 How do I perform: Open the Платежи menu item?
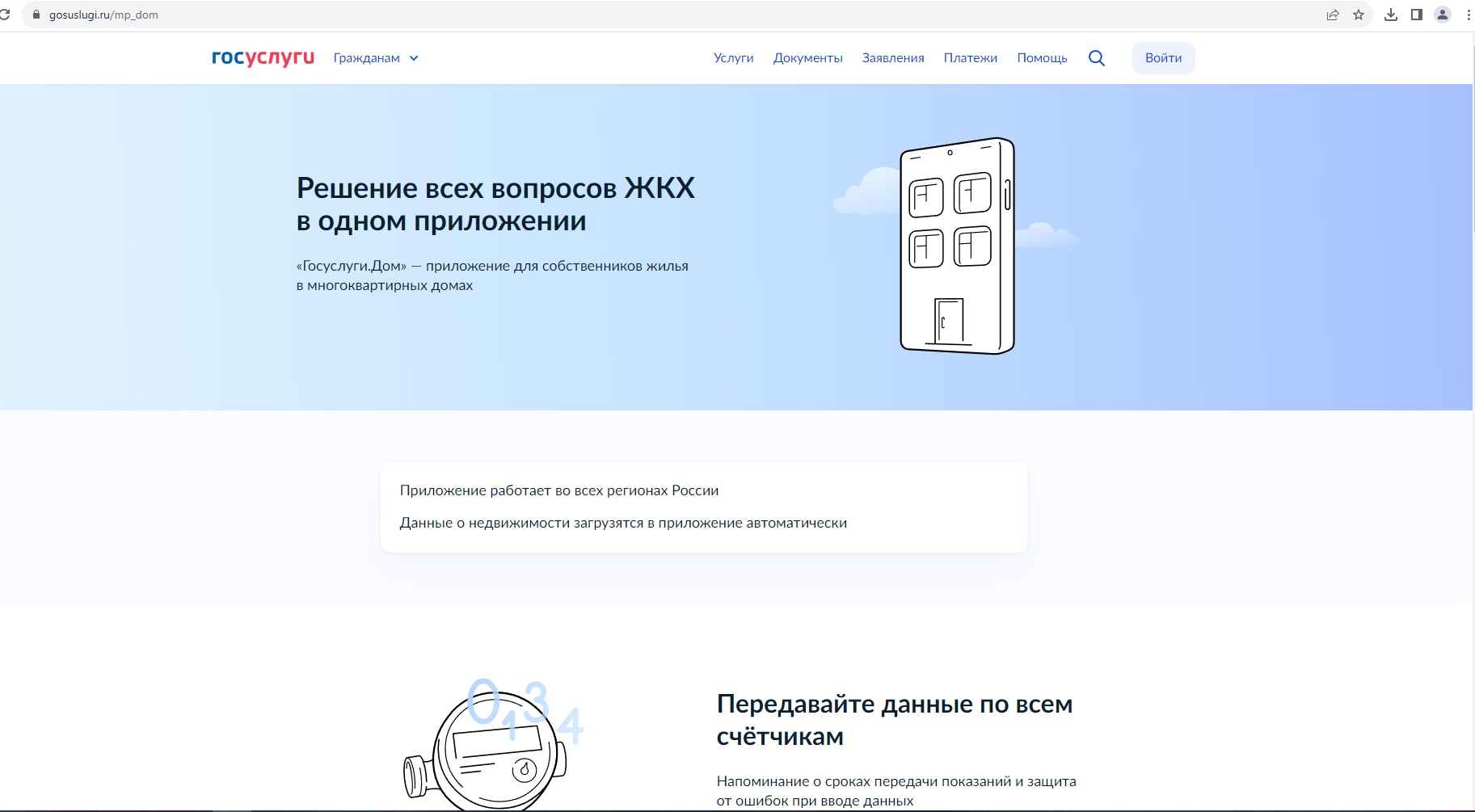(x=971, y=58)
